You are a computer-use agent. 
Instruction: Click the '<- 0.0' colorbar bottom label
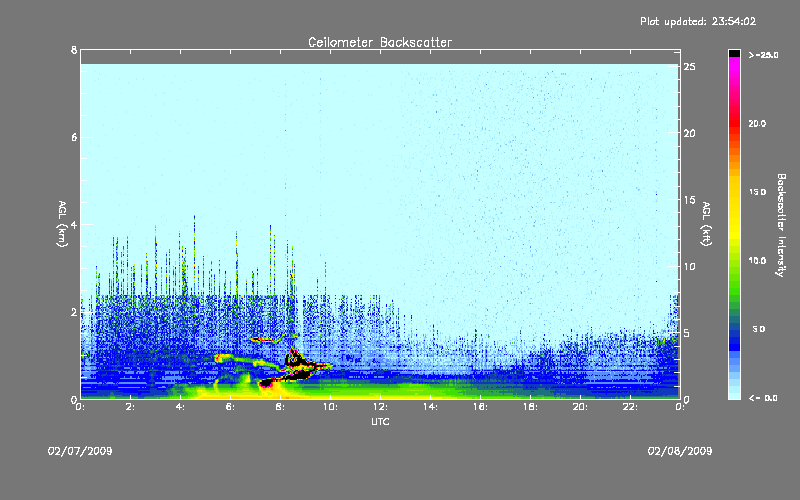click(763, 398)
